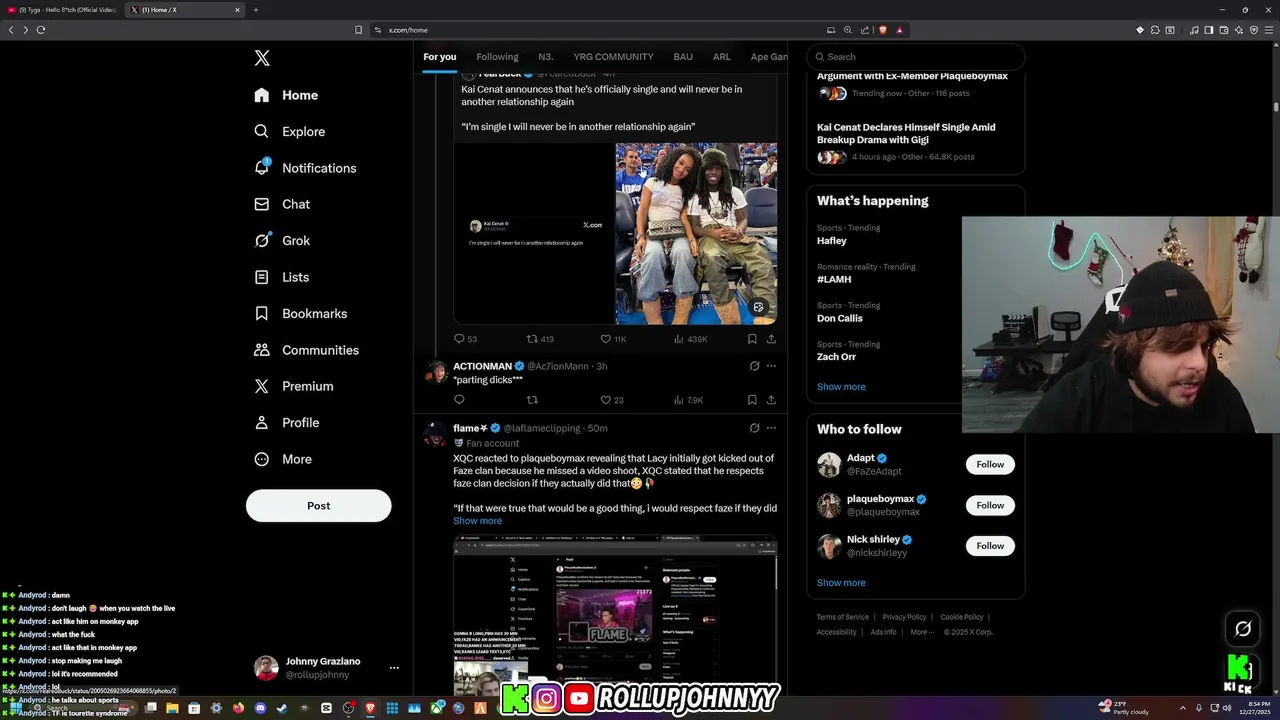The width and height of the screenshot is (1280, 720).
Task: Open Notifications bell in sidebar
Action: click(x=305, y=168)
